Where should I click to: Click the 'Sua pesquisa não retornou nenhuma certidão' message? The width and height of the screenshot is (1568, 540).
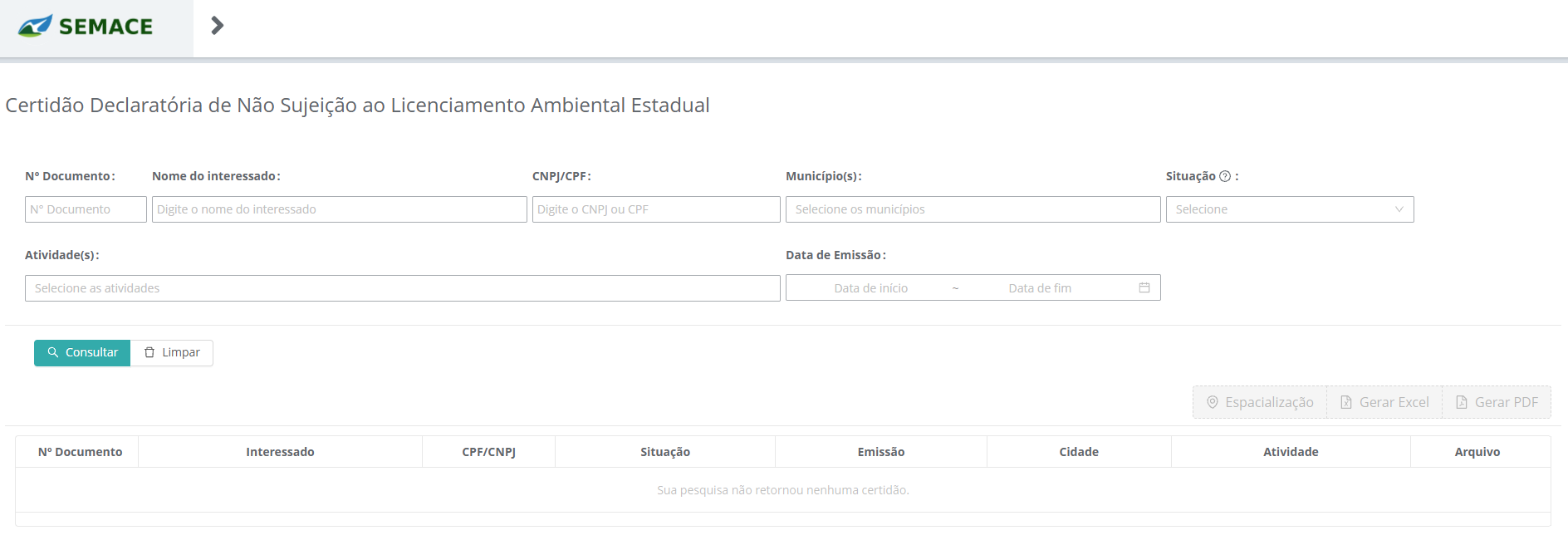pos(783,490)
